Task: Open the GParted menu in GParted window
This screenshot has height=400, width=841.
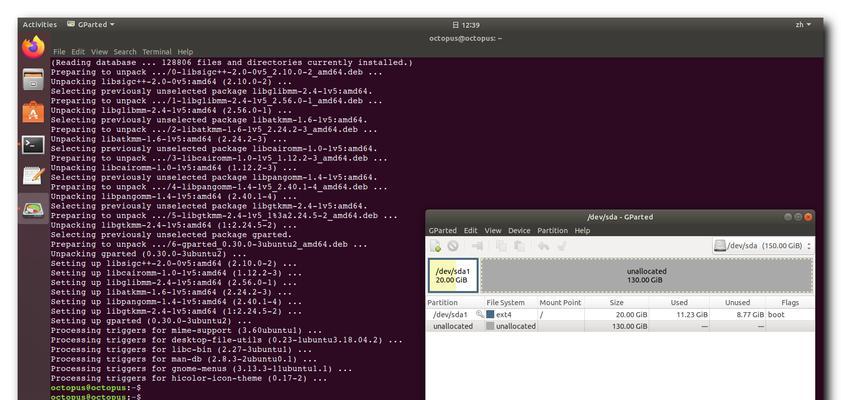Action: pyautogui.click(x=442, y=231)
